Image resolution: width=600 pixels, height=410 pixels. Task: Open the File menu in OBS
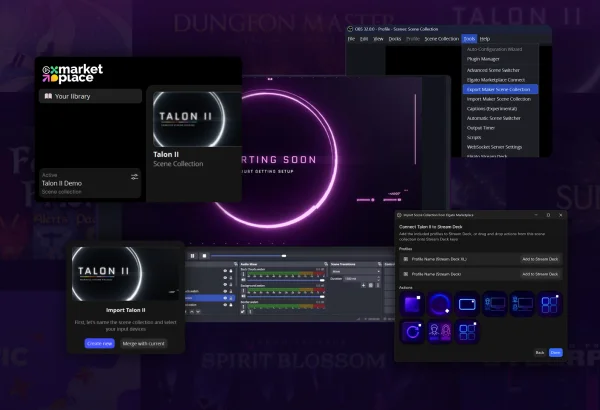click(351, 39)
